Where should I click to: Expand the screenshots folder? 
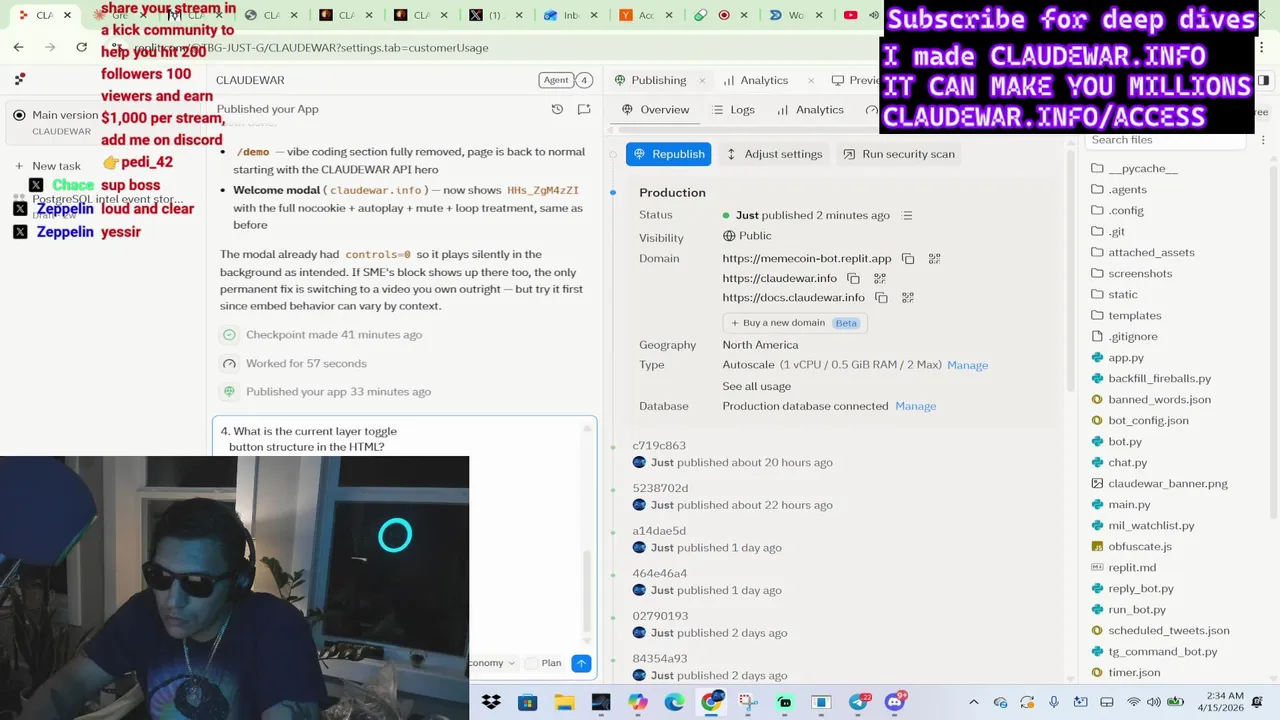point(1131,274)
